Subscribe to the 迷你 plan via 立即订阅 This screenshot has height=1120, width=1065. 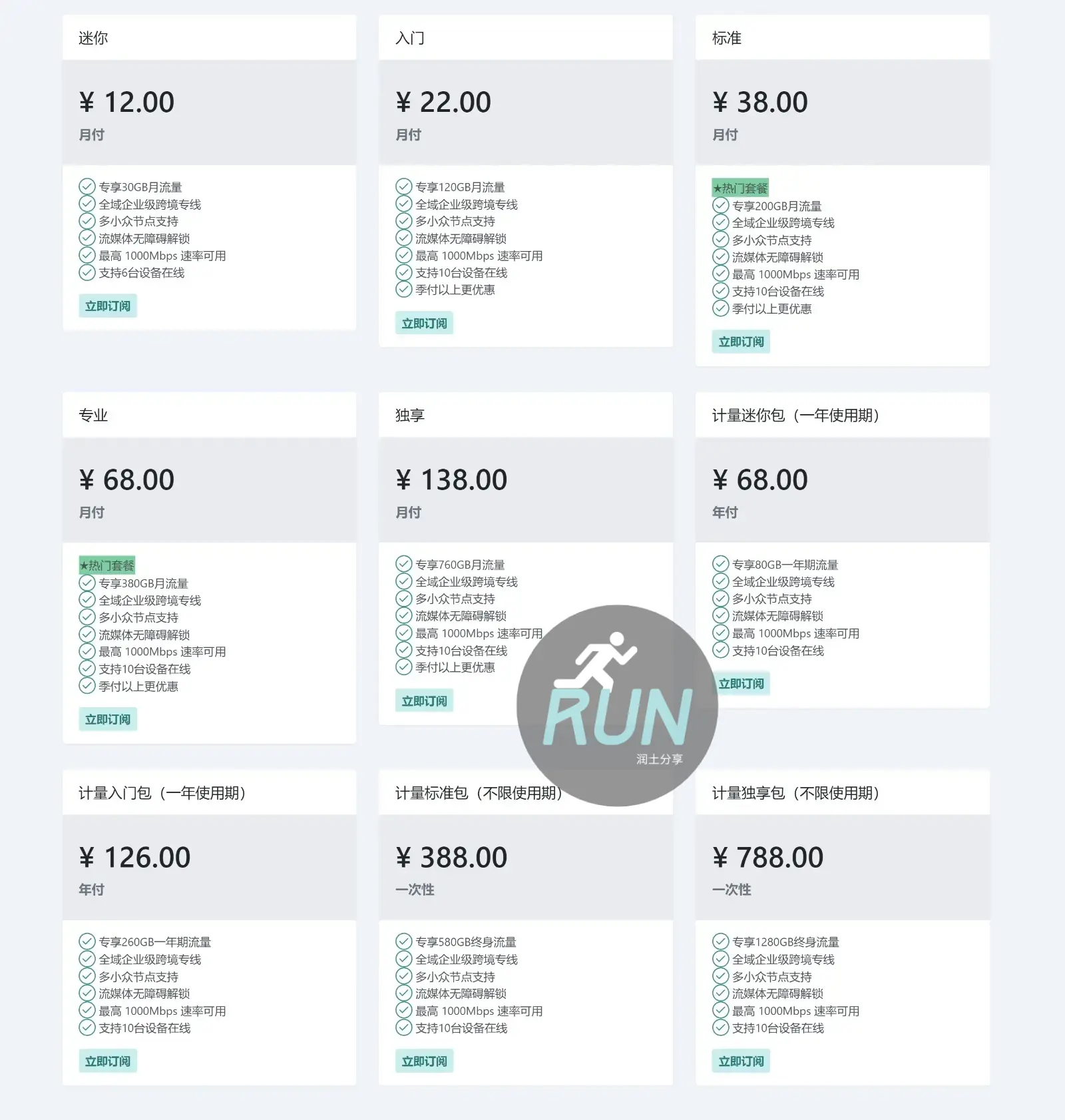click(108, 306)
